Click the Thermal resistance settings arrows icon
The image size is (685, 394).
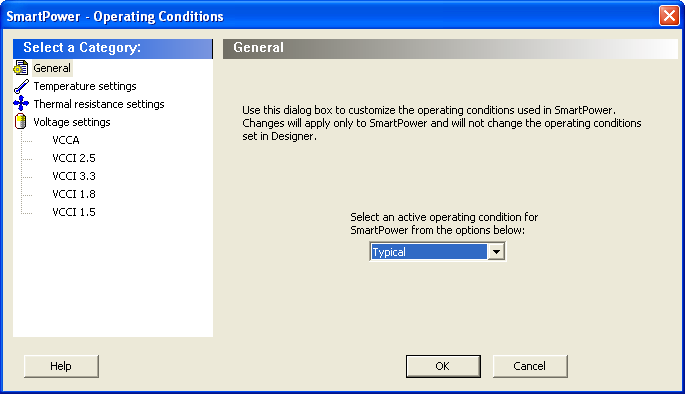pyautogui.click(x=21, y=104)
